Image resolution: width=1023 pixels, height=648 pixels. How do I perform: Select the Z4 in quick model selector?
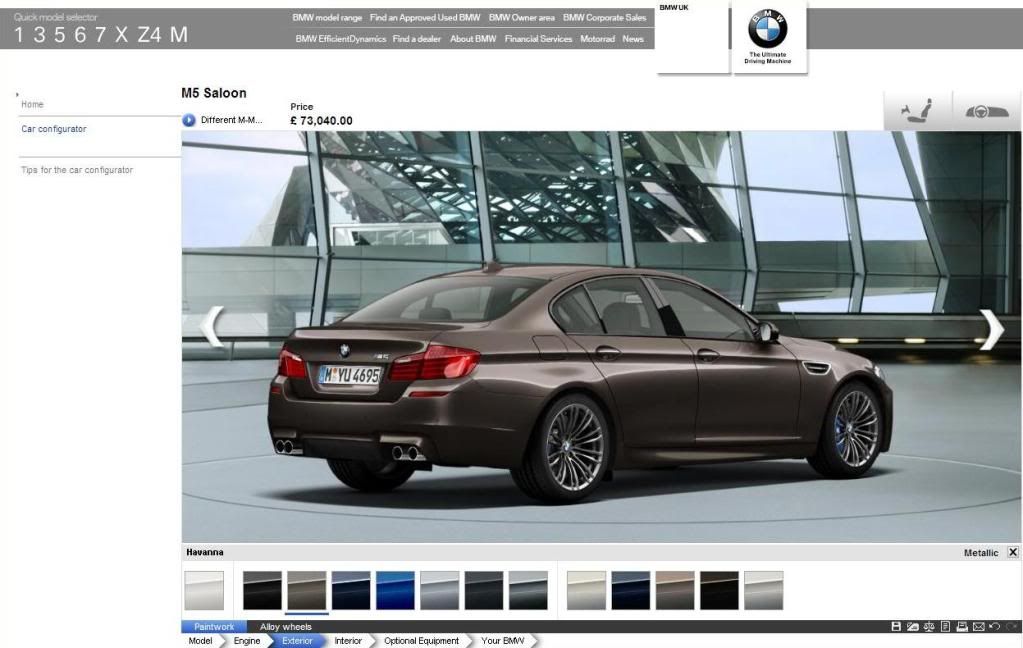click(149, 35)
